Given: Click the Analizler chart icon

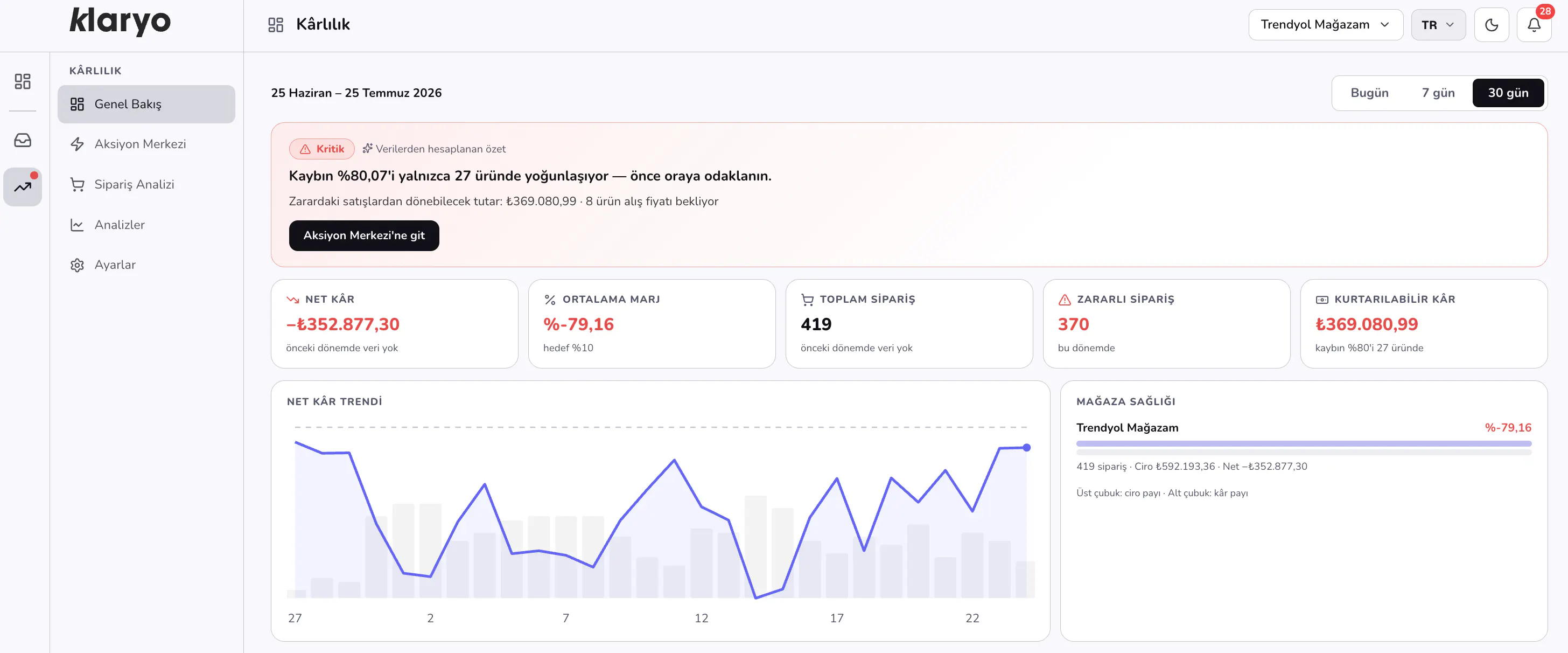Looking at the screenshot, I should pos(78,225).
